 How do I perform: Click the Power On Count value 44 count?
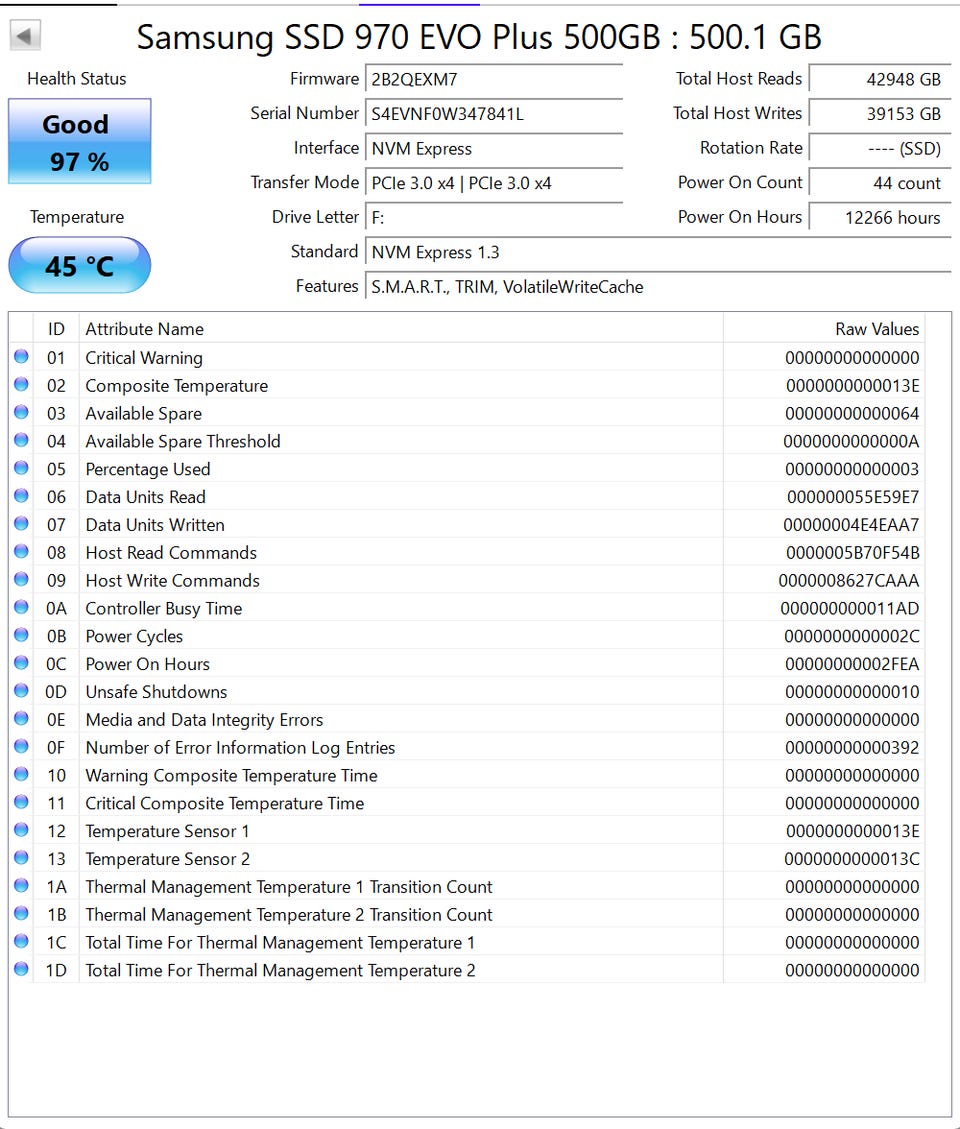pos(880,183)
